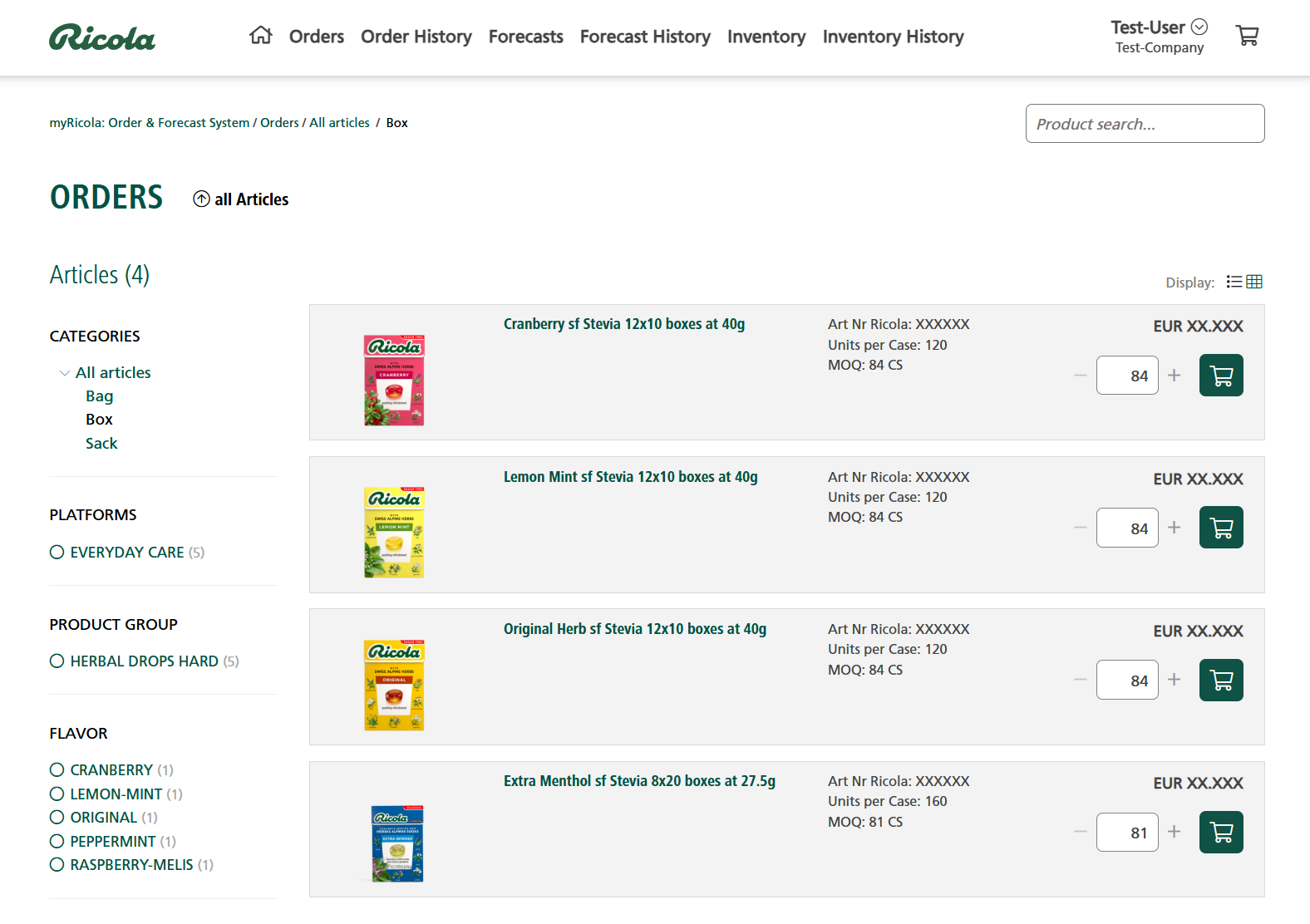Image resolution: width=1310 pixels, height=924 pixels.
Task: Switch to list display view
Action: pyautogui.click(x=1234, y=282)
